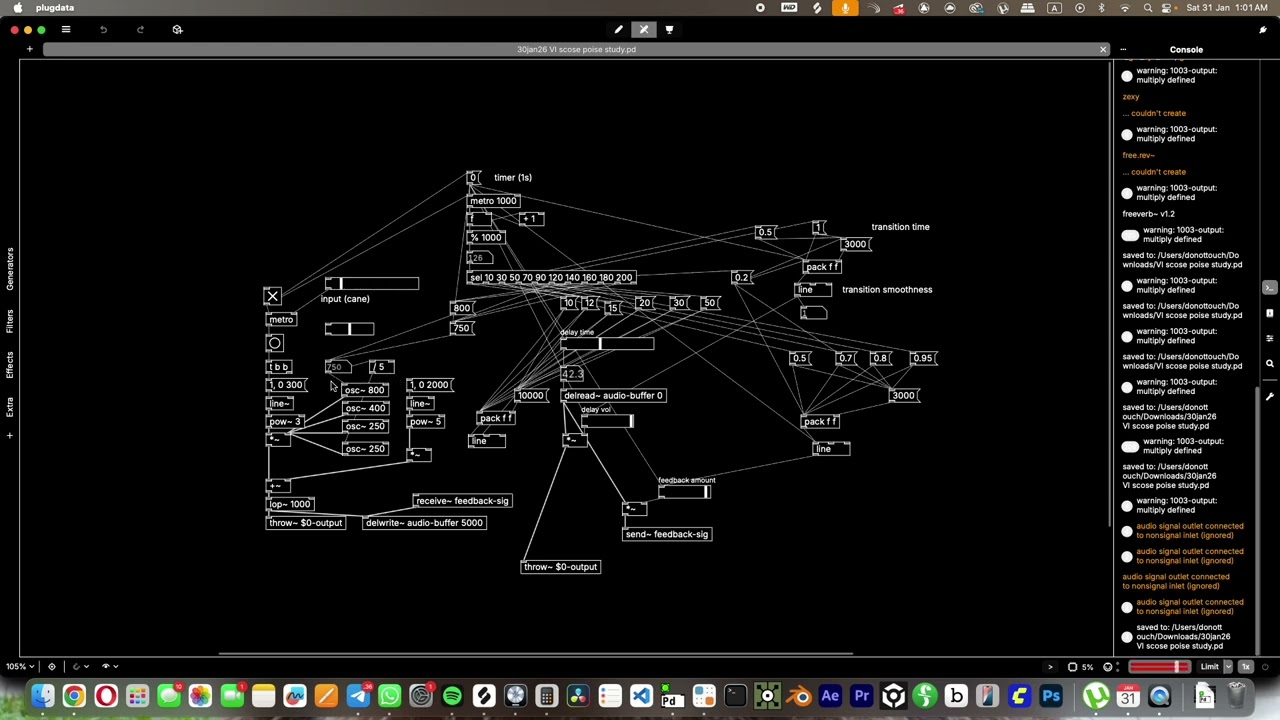The width and height of the screenshot is (1280, 720).
Task: Toggle the input (cane) X toggle
Action: [272, 296]
